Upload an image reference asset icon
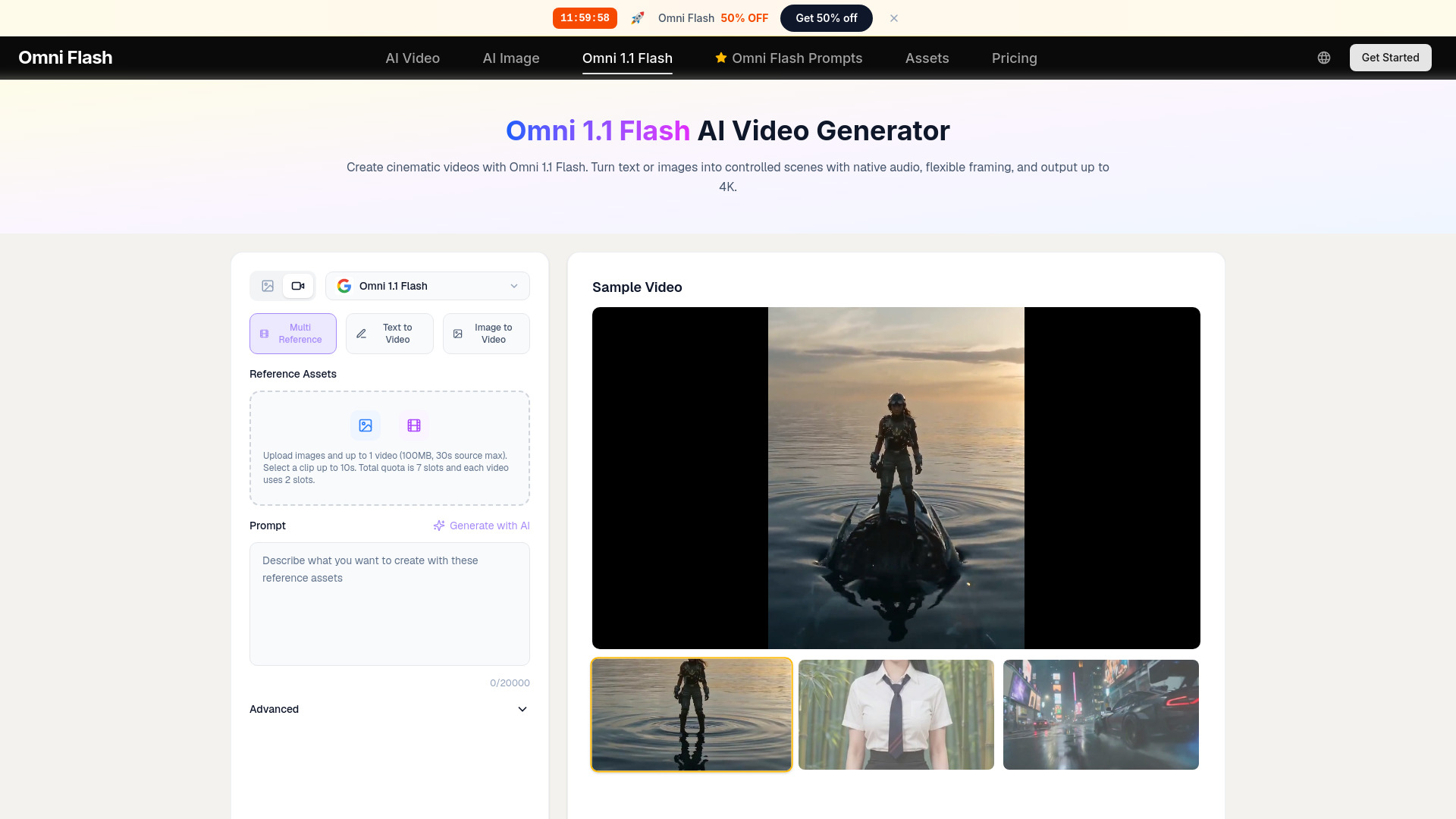This screenshot has width=1456, height=819. tap(366, 425)
